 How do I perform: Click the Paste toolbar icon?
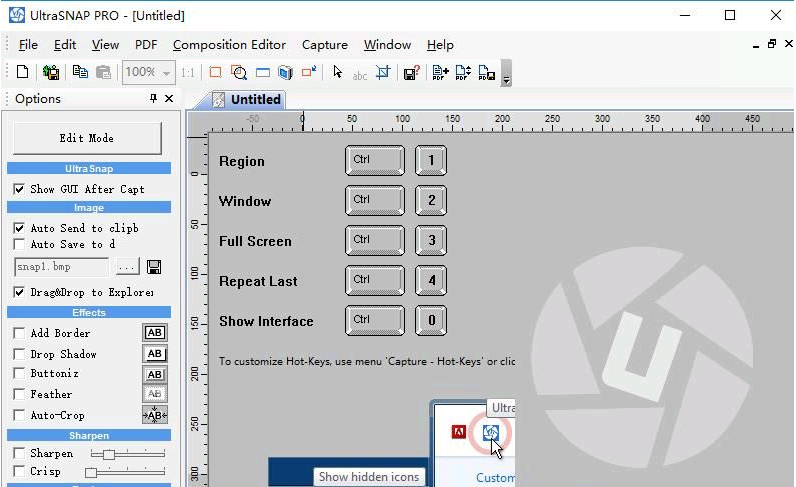103,72
